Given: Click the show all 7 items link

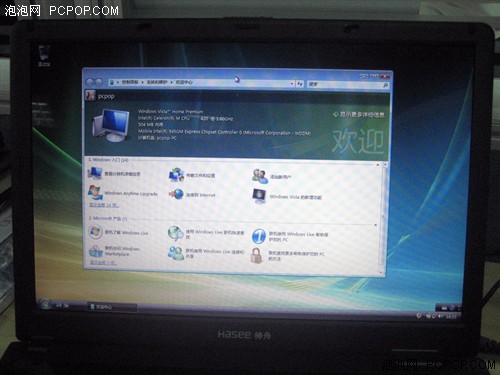Looking at the screenshot, I should pyautogui.click(x=103, y=263).
